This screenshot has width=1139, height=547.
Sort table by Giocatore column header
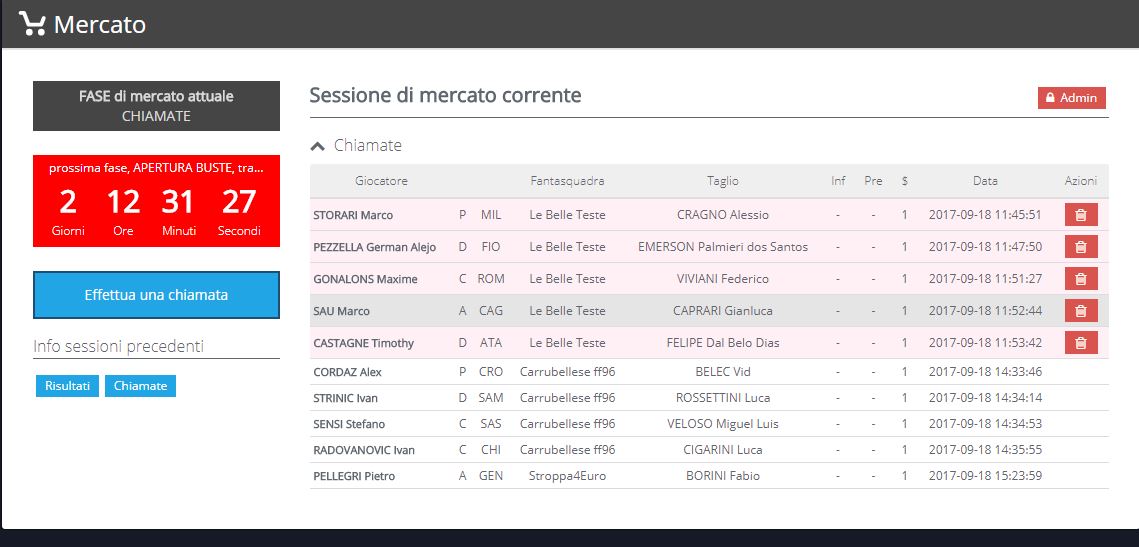point(381,181)
